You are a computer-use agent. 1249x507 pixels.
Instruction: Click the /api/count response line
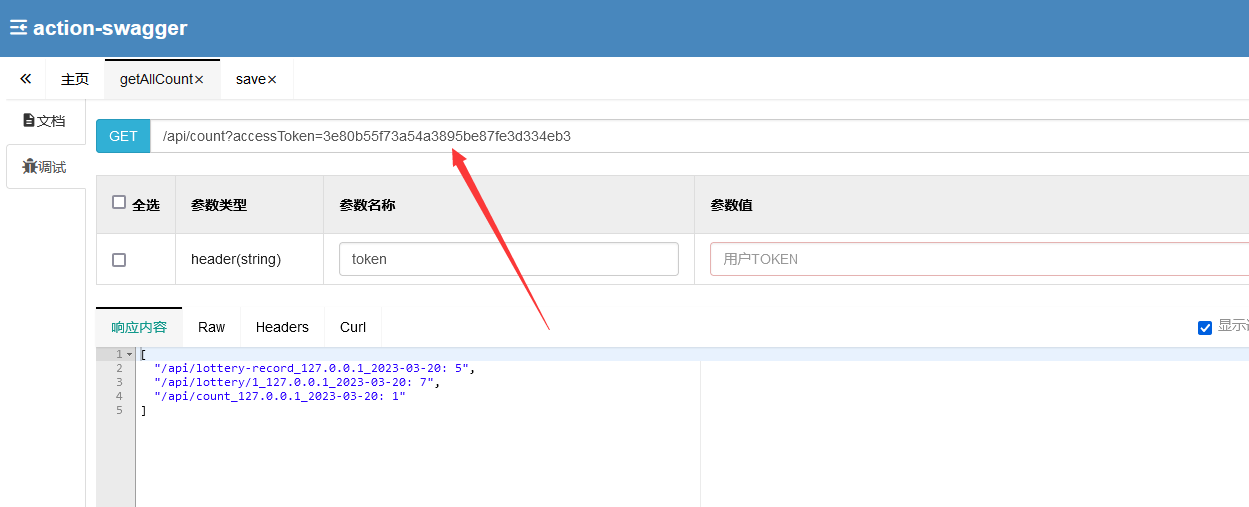point(279,396)
